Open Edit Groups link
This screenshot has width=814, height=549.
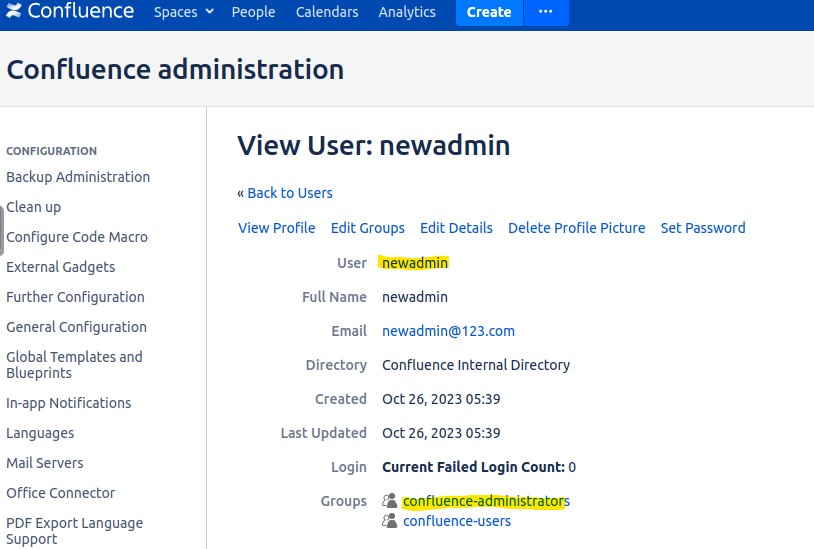[x=368, y=228]
